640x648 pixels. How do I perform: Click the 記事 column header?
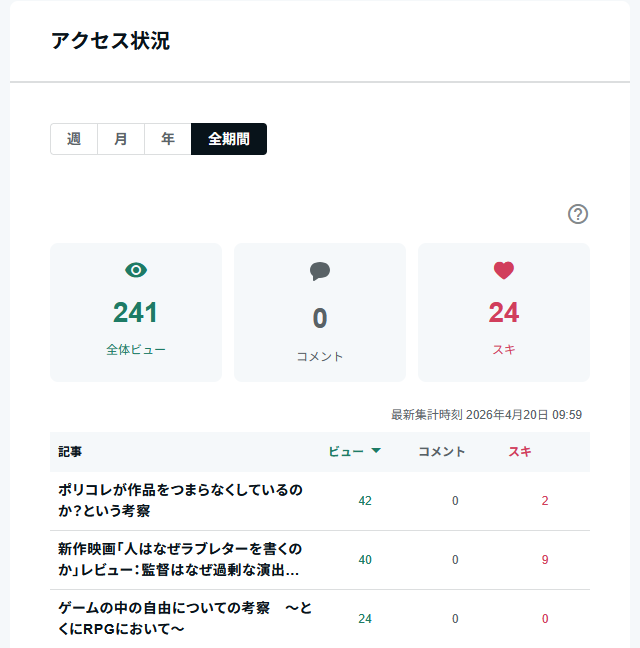pos(70,451)
